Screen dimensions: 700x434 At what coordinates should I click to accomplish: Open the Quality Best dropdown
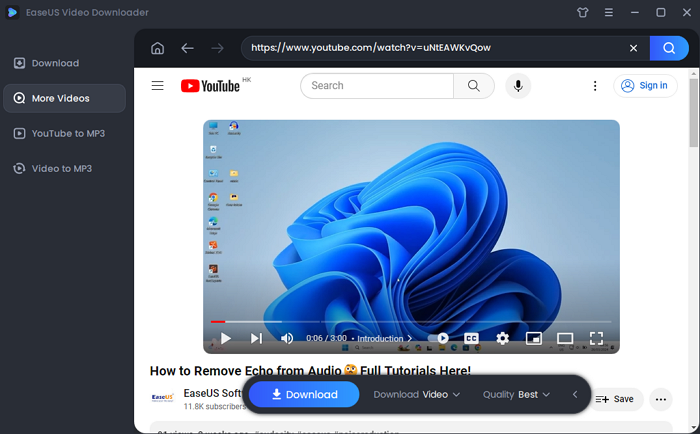click(x=516, y=395)
